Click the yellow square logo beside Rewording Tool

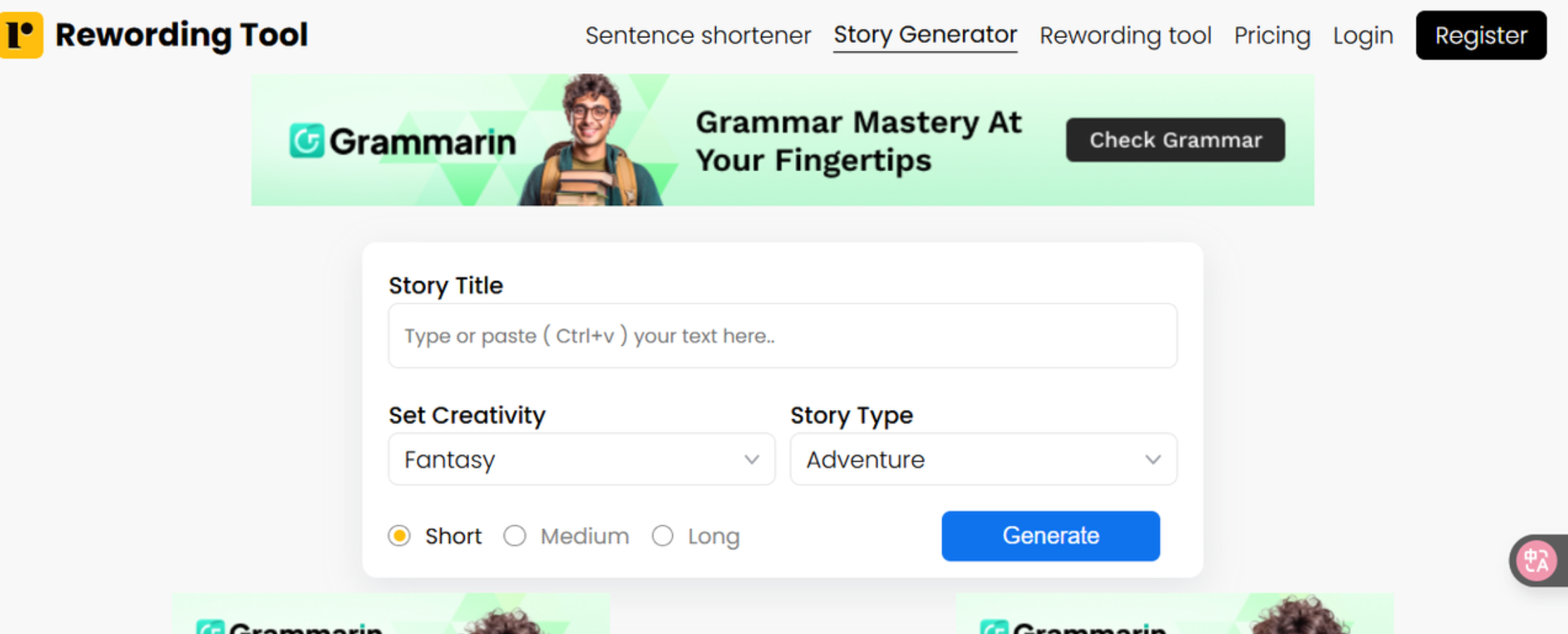tap(21, 35)
